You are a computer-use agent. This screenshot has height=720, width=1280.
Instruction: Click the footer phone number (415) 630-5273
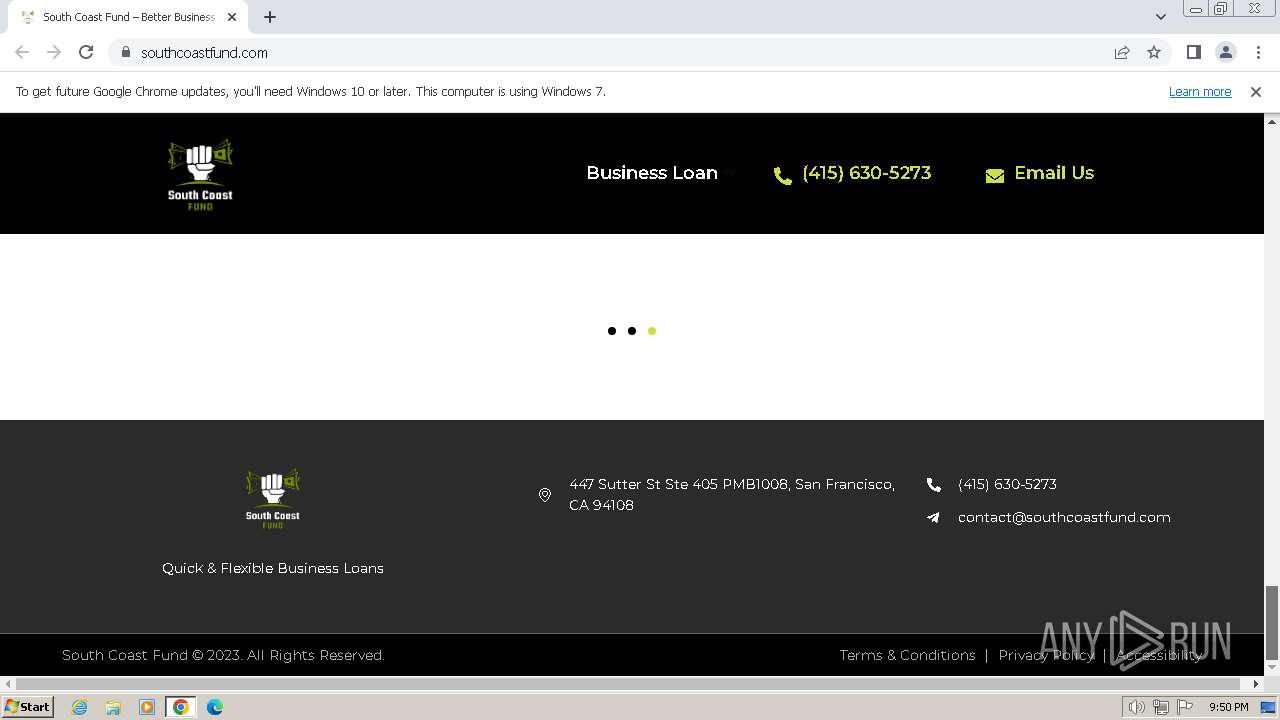tap(1007, 484)
